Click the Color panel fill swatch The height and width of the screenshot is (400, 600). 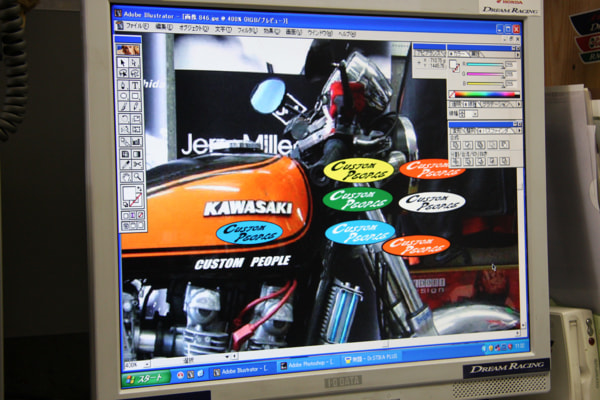point(453,64)
